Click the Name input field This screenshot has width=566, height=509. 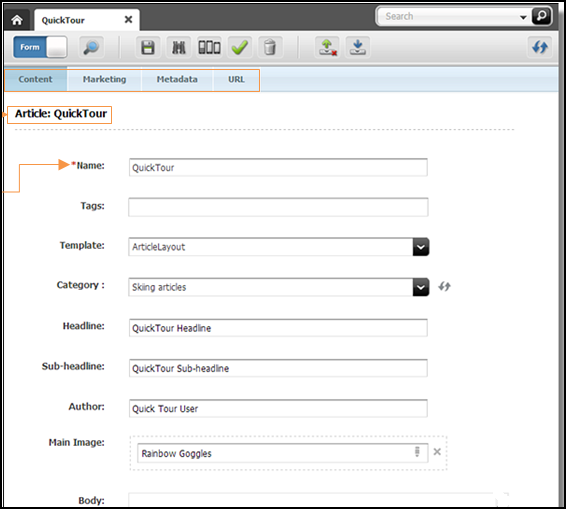coord(278,168)
